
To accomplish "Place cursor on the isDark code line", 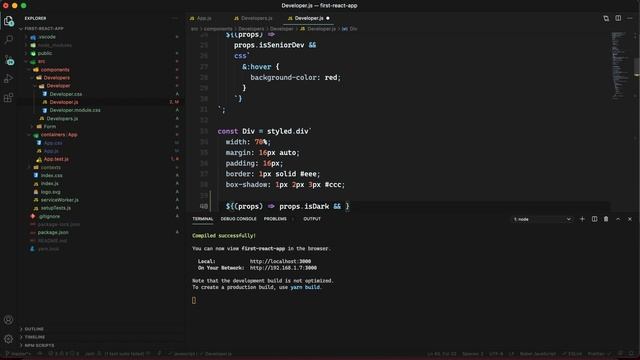I will click(287, 207).
